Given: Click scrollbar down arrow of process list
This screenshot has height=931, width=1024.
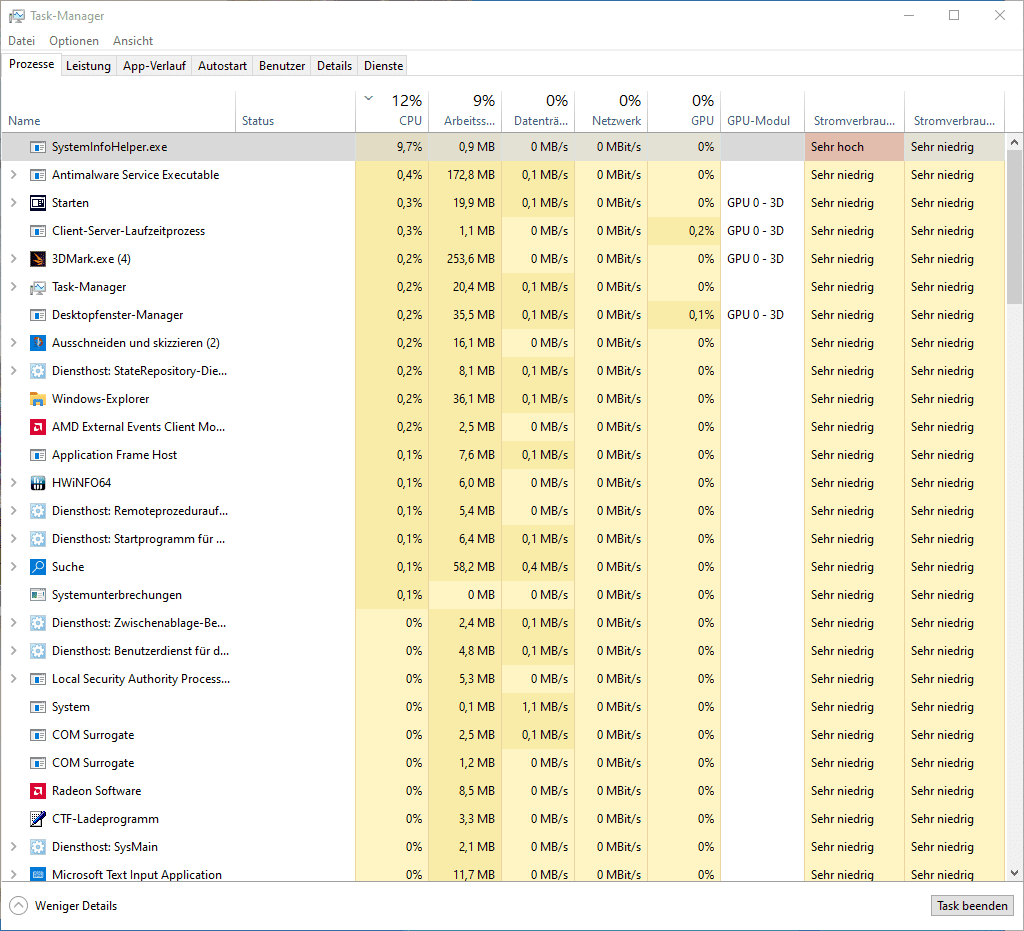Looking at the screenshot, I should coord(1014,873).
